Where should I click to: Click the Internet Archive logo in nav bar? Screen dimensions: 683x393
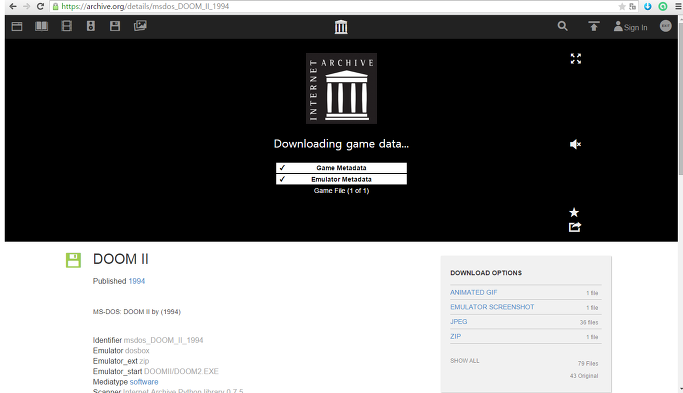pyautogui.click(x=341, y=27)
